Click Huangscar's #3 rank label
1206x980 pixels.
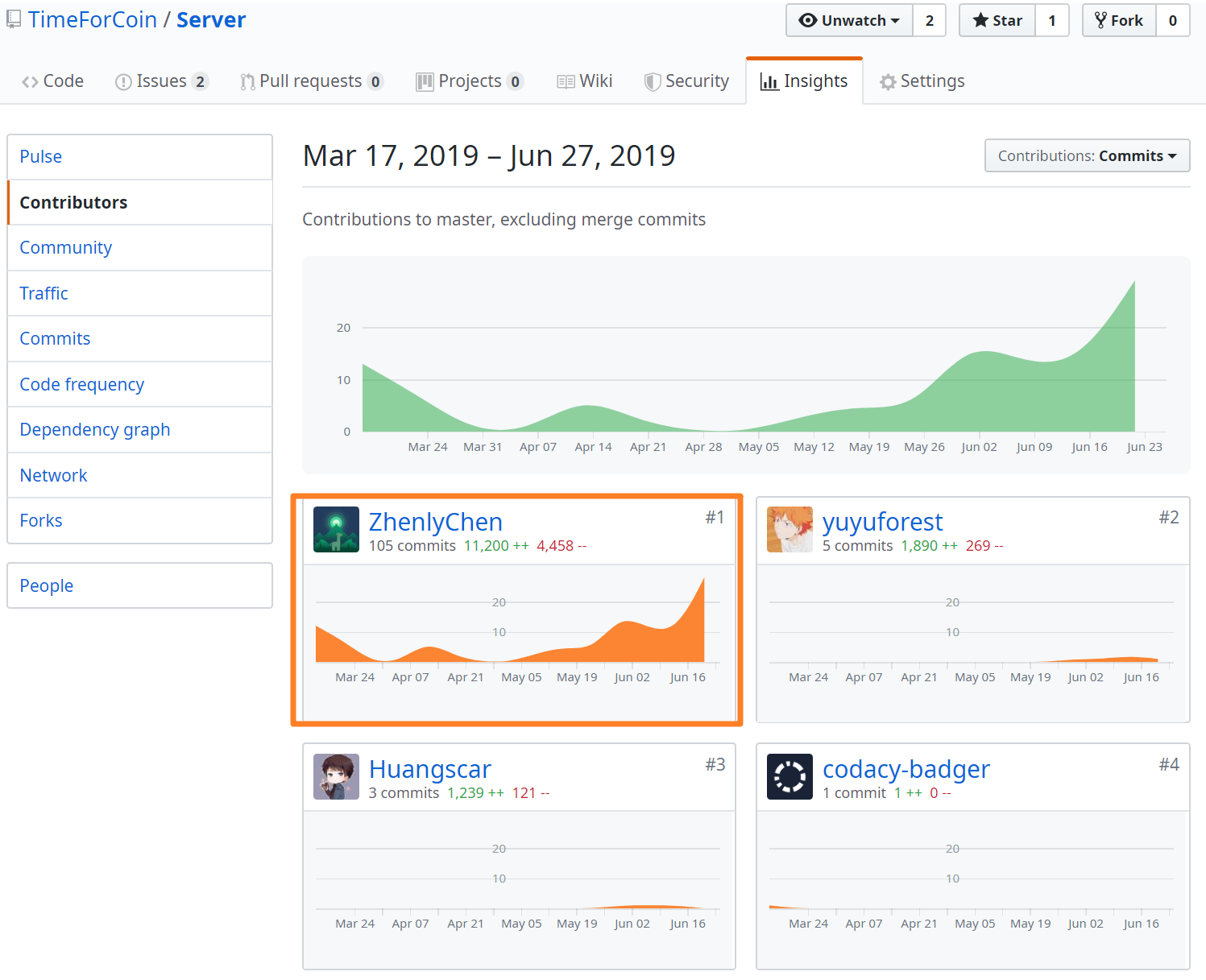pos(715,764)
